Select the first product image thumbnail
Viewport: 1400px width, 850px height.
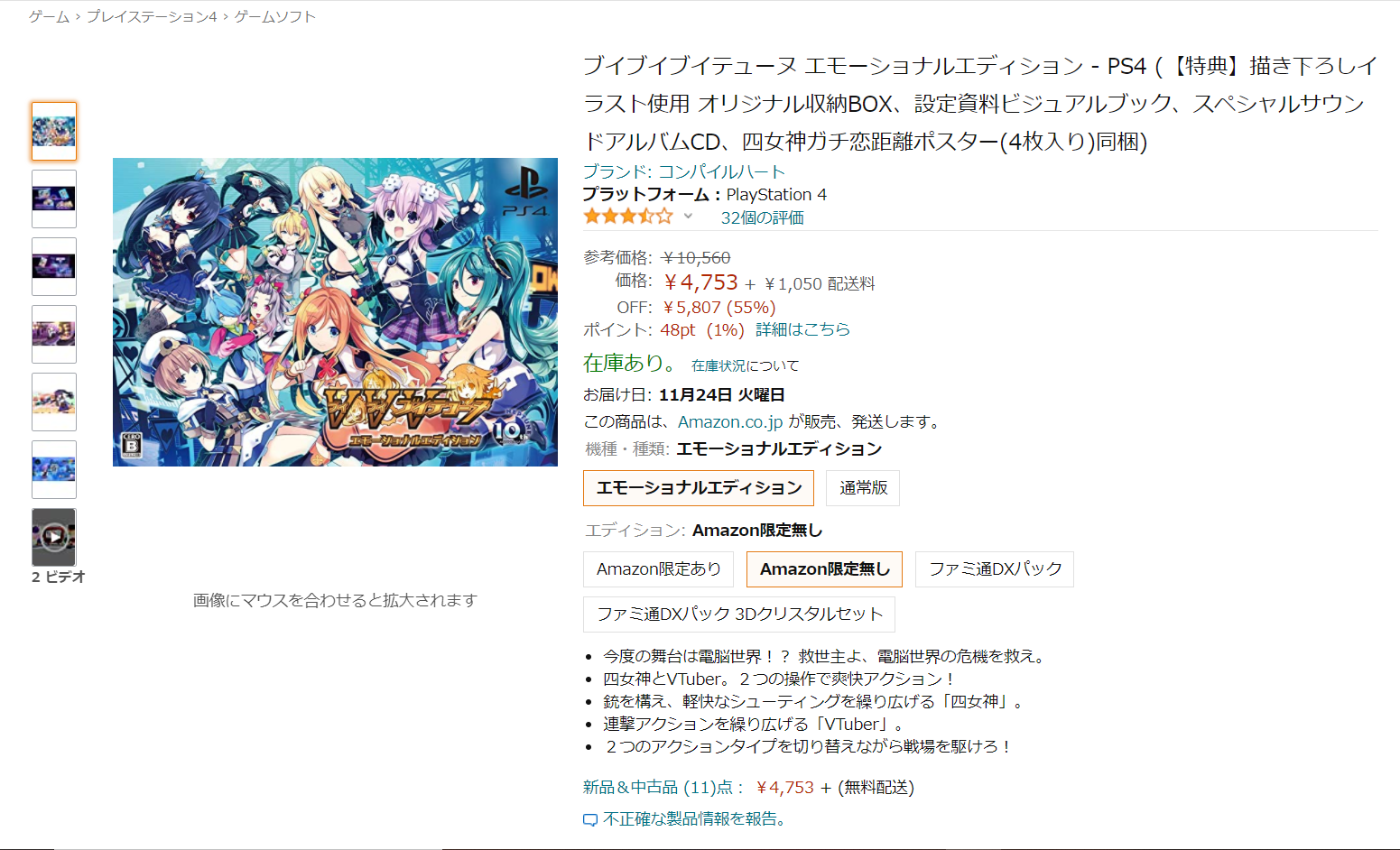(54, 131)
